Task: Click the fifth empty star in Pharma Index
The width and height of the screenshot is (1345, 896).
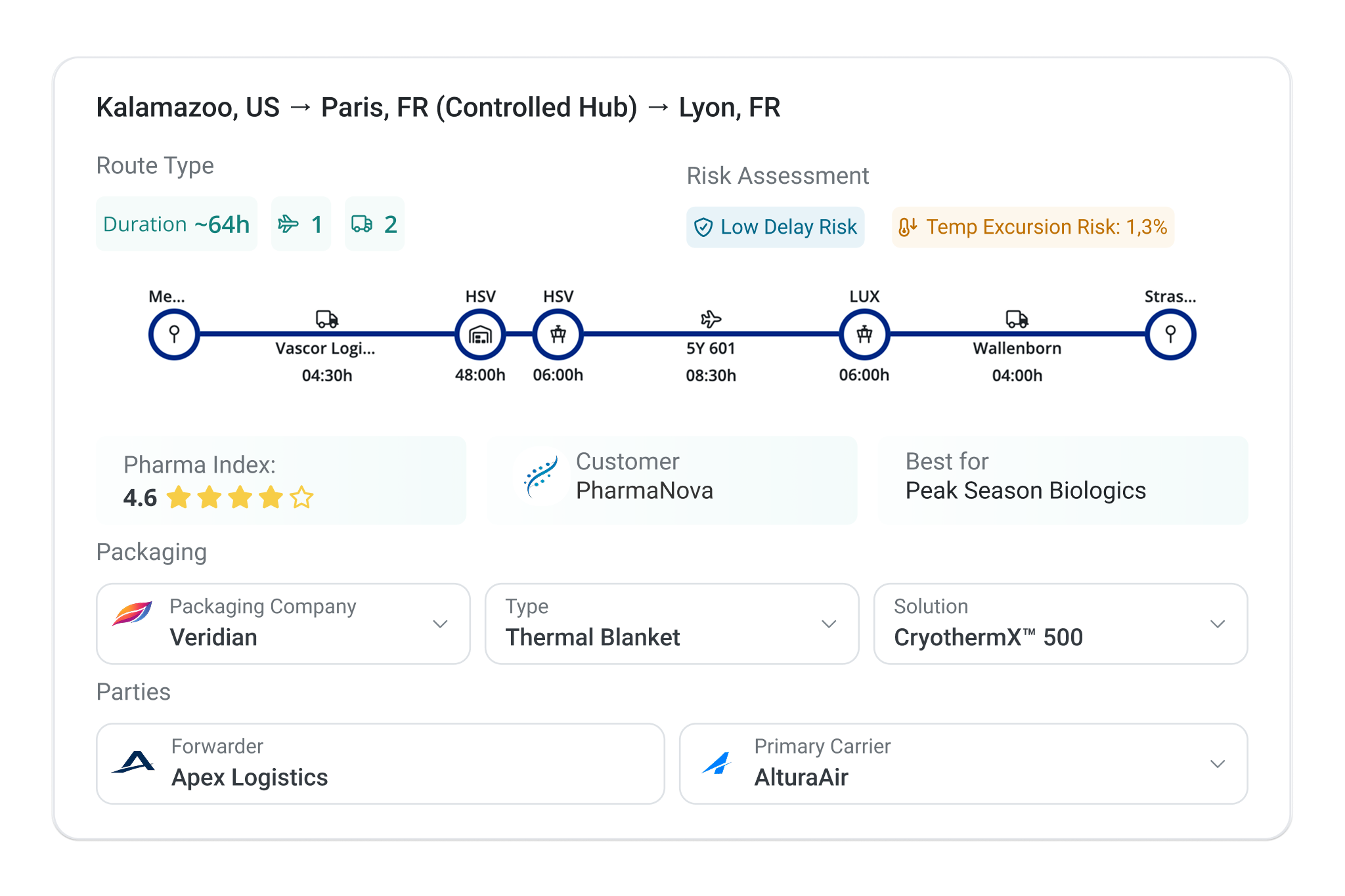Action: click(x=301, y=498)
